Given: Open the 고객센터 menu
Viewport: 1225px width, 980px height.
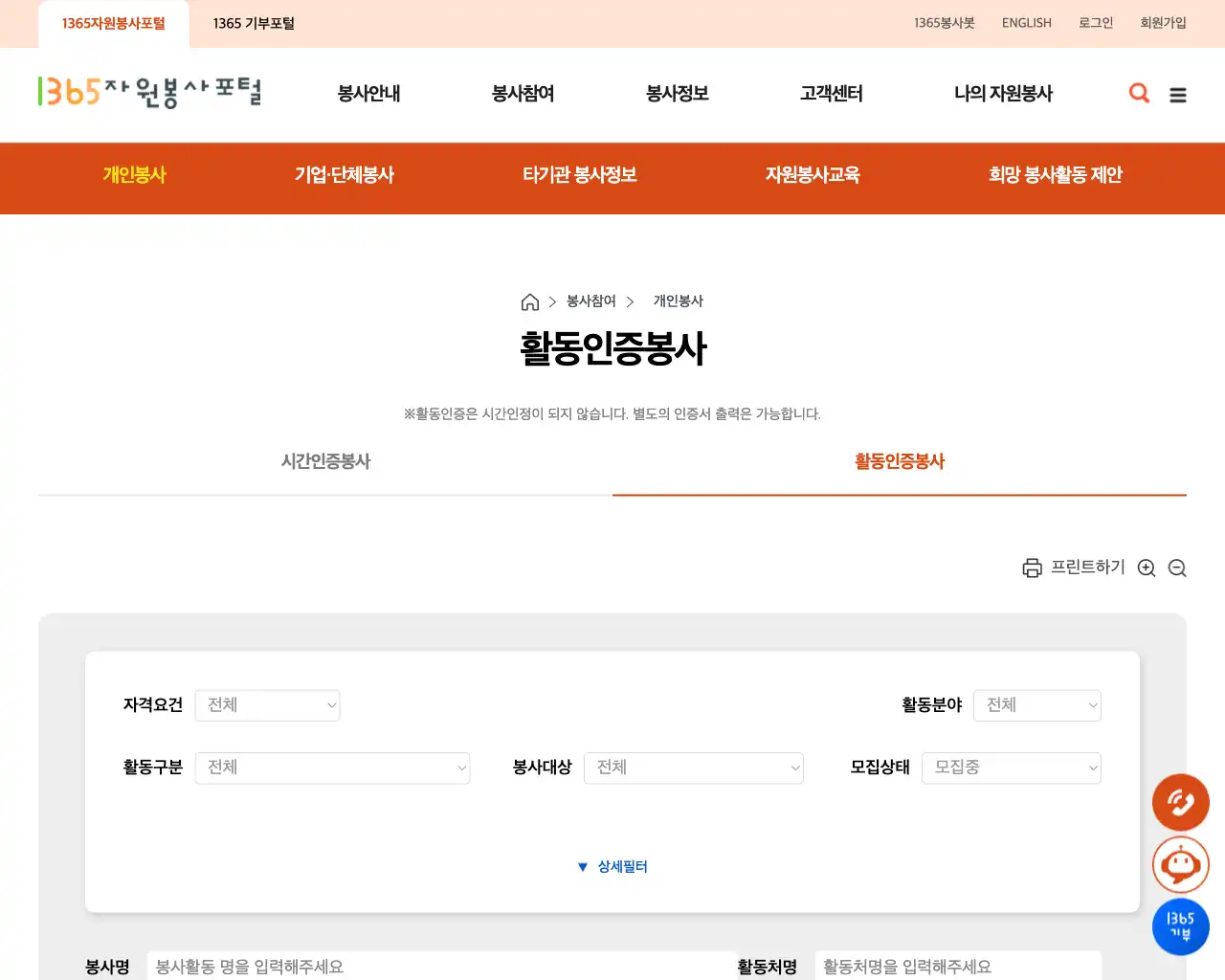Looking at the screenshot, I should 831,94.
